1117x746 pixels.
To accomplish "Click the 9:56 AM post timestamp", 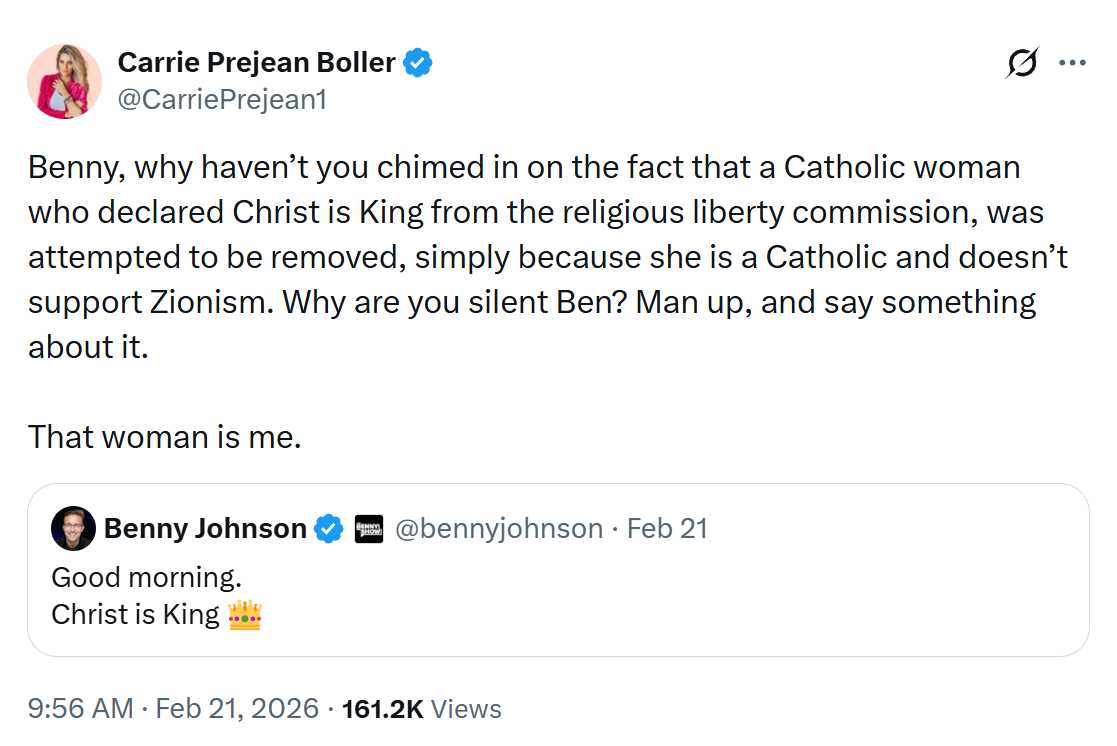I will coord(80,709).
